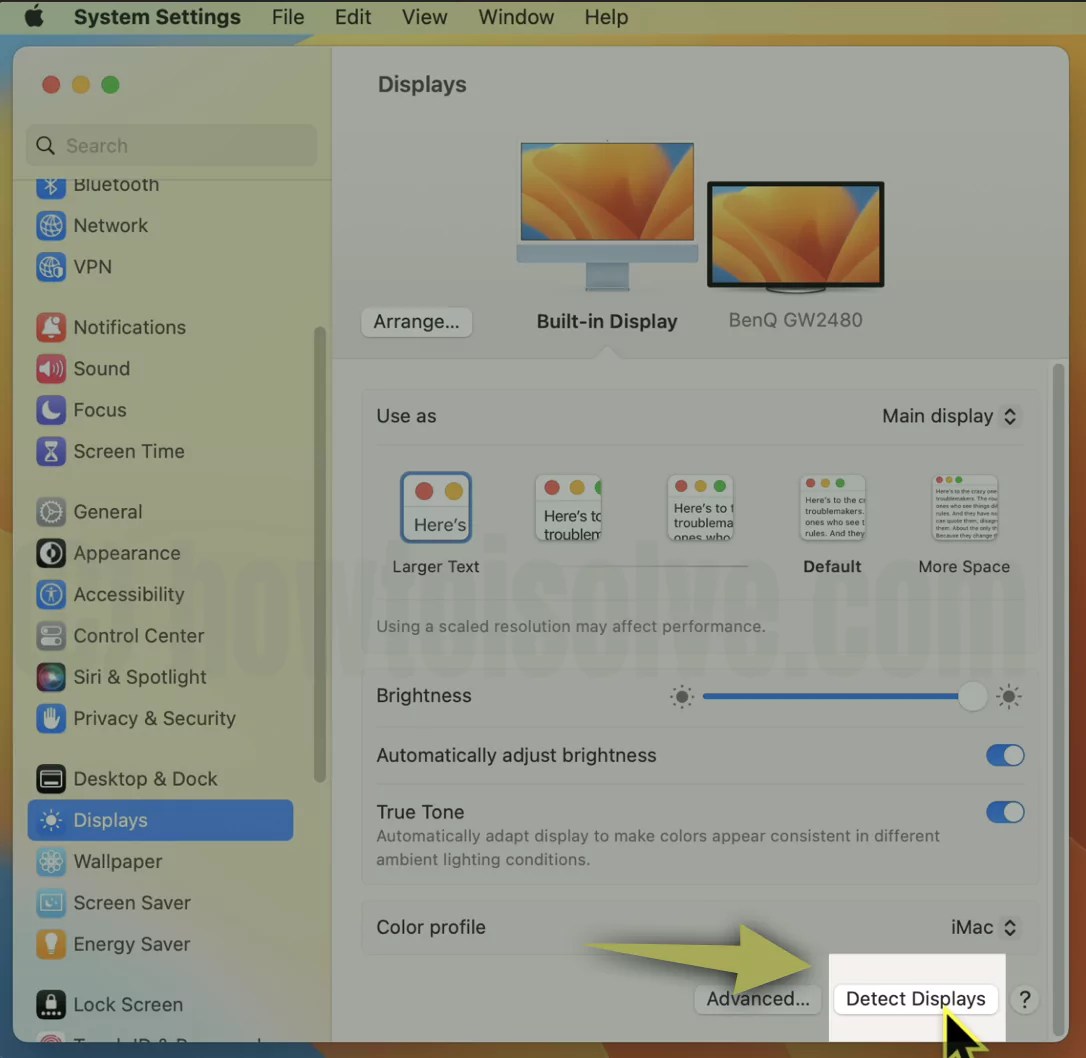The width and height of the screenshot is (1086, 1058).
Task: Open the help question mark icon
Action: click(1024, 999)
